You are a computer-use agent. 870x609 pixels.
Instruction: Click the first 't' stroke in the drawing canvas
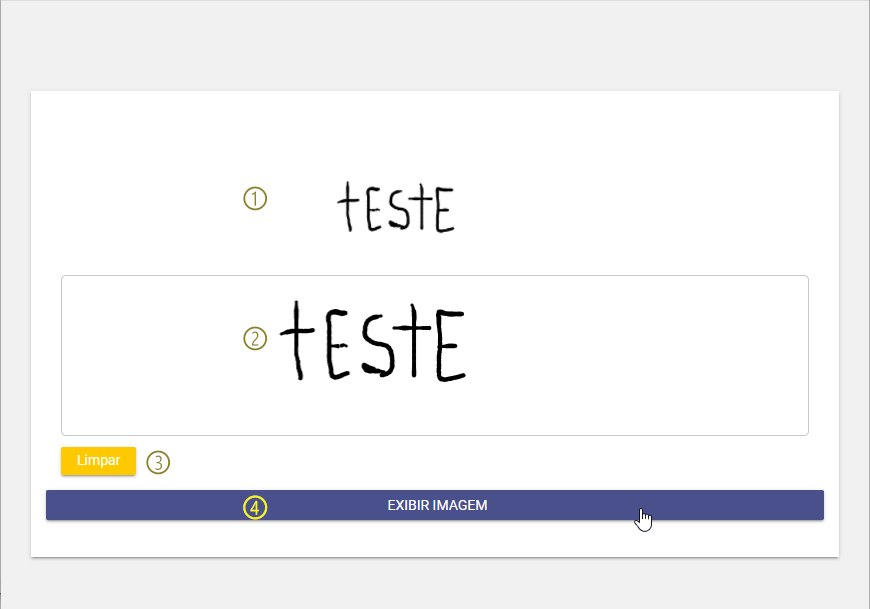click(x=297, y=340)
